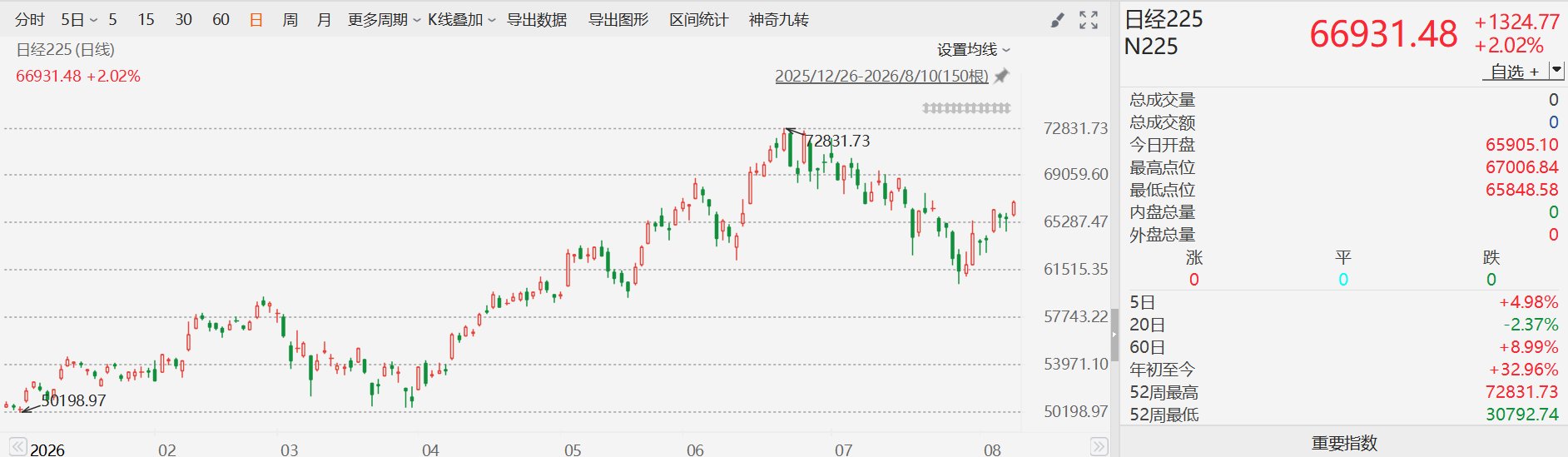Open the 更多周期 period dropdown
Viewport: 1568px width, 457px height.
pos(384,19)
